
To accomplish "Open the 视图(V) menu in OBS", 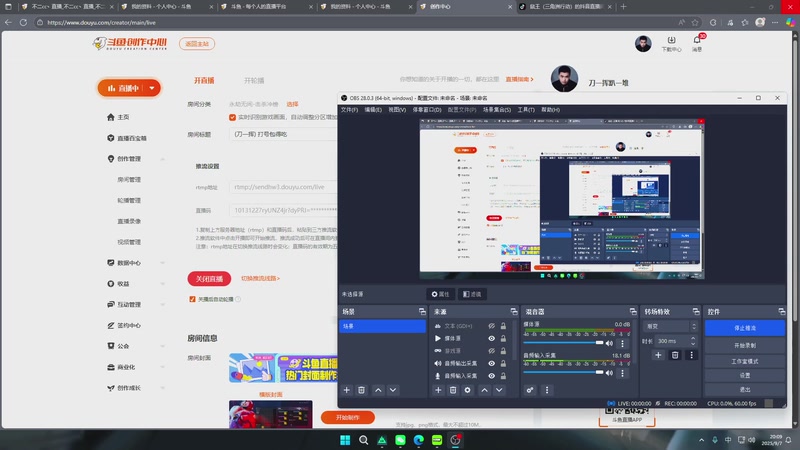I will pyautogui.click(x=397, y=110).
